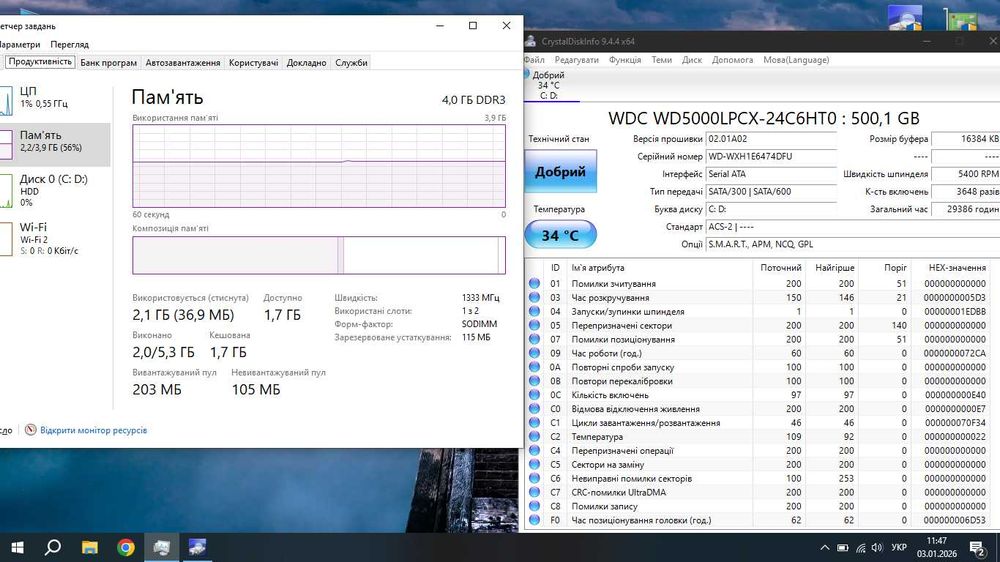The image size is (1000, 562).
Task: Click the Serial ATA interface field
Action: (x=771, y=174)
